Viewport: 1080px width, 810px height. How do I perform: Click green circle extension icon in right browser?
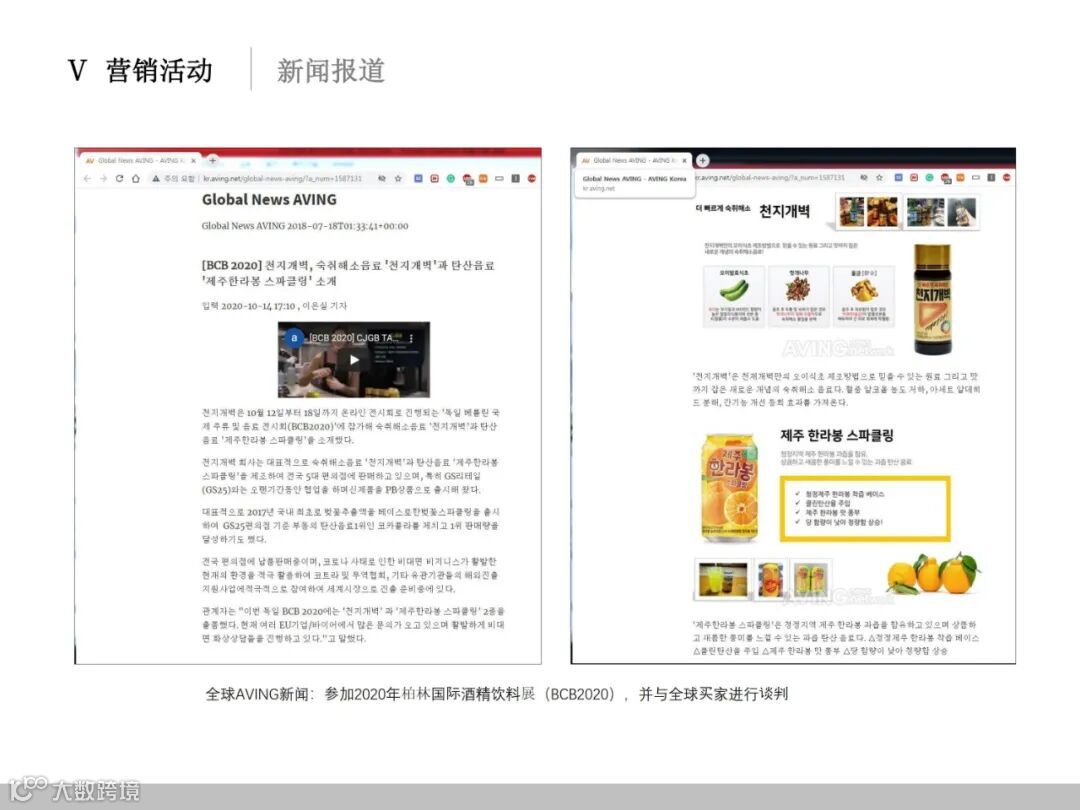(929, 178)
